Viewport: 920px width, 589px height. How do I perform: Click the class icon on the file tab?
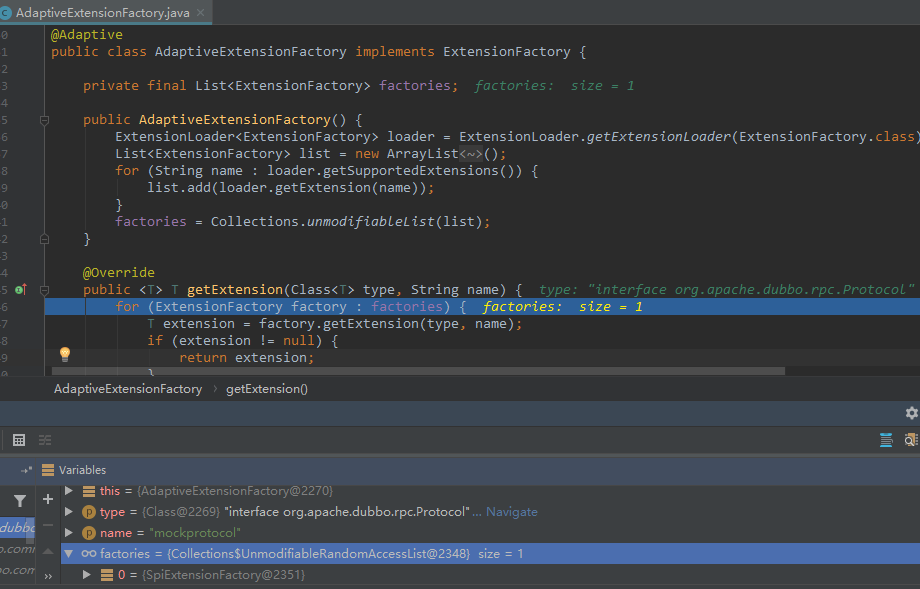pos(6,12)
